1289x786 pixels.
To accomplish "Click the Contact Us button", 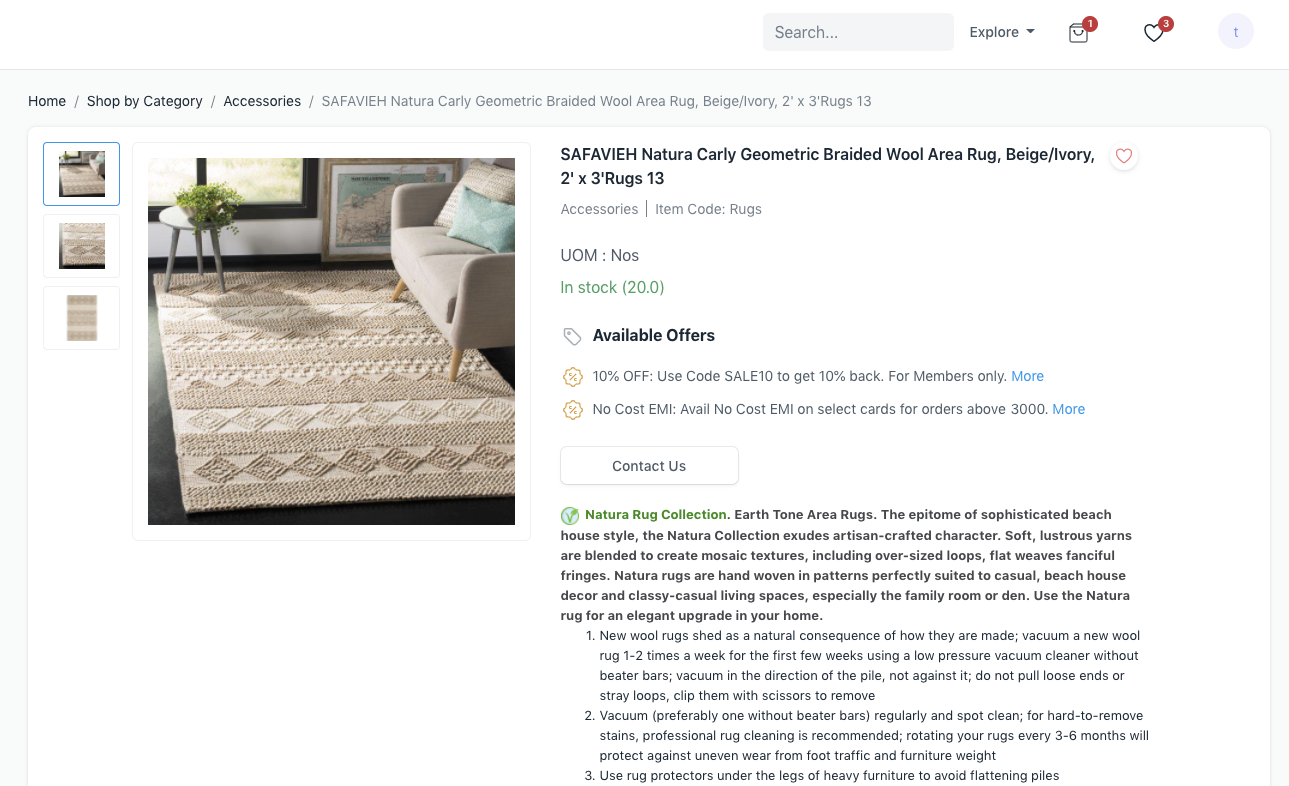I will click(649, 466).
